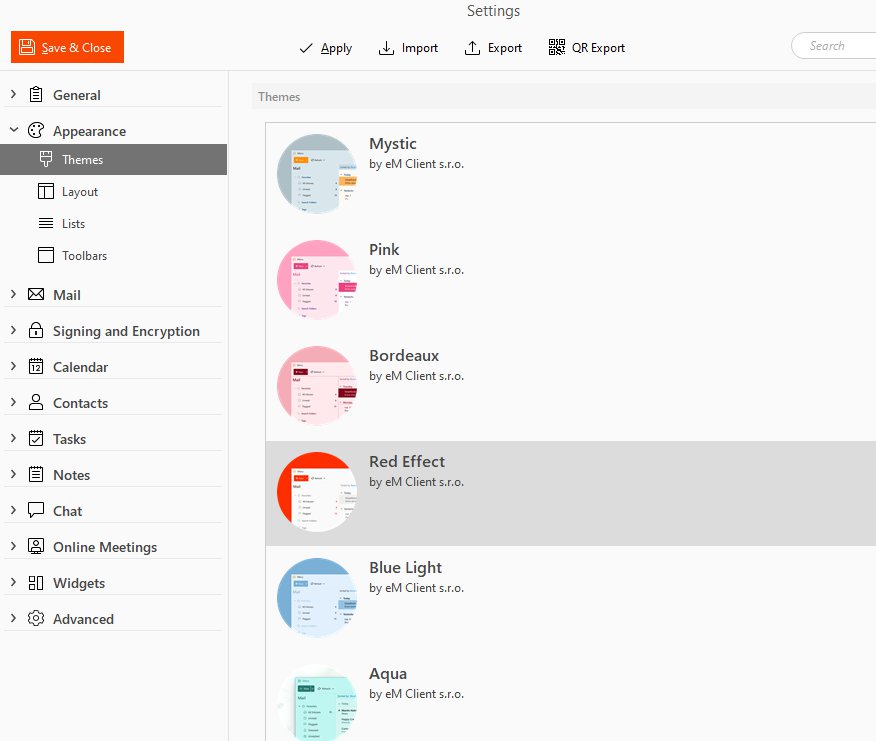The height and width of the screenshot is (741, 876).
Task: Collapse the Appearance section chevron
Action: click(13, 131)
